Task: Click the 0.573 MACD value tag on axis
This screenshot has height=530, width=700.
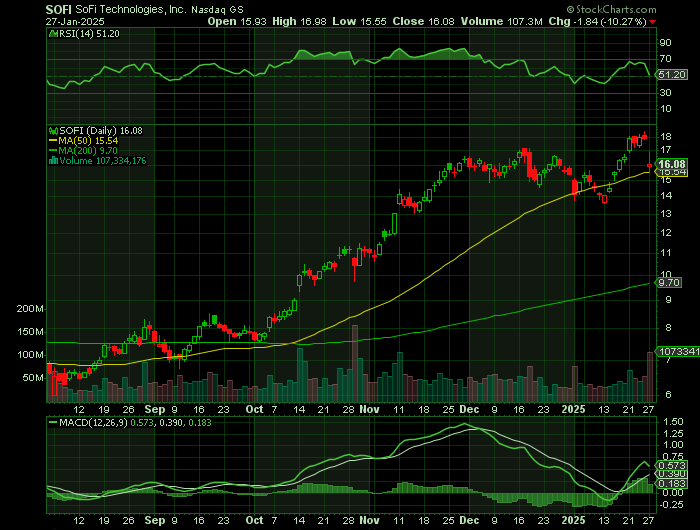Action: (672, 466)
